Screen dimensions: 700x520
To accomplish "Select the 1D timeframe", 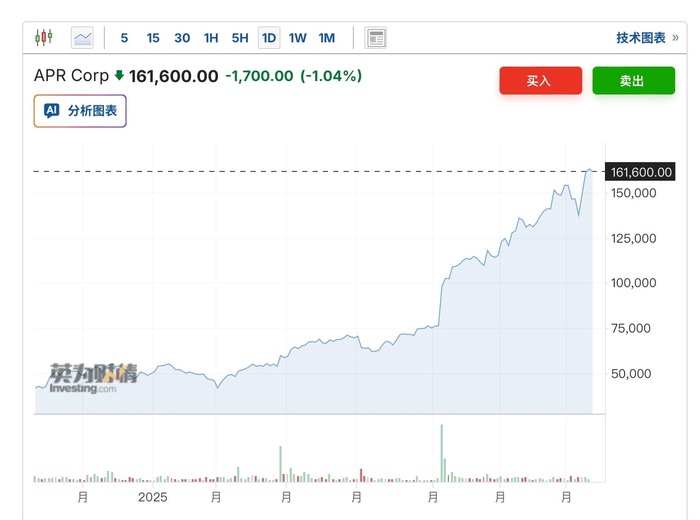I will pyautogui.click(x=269, y=38).
